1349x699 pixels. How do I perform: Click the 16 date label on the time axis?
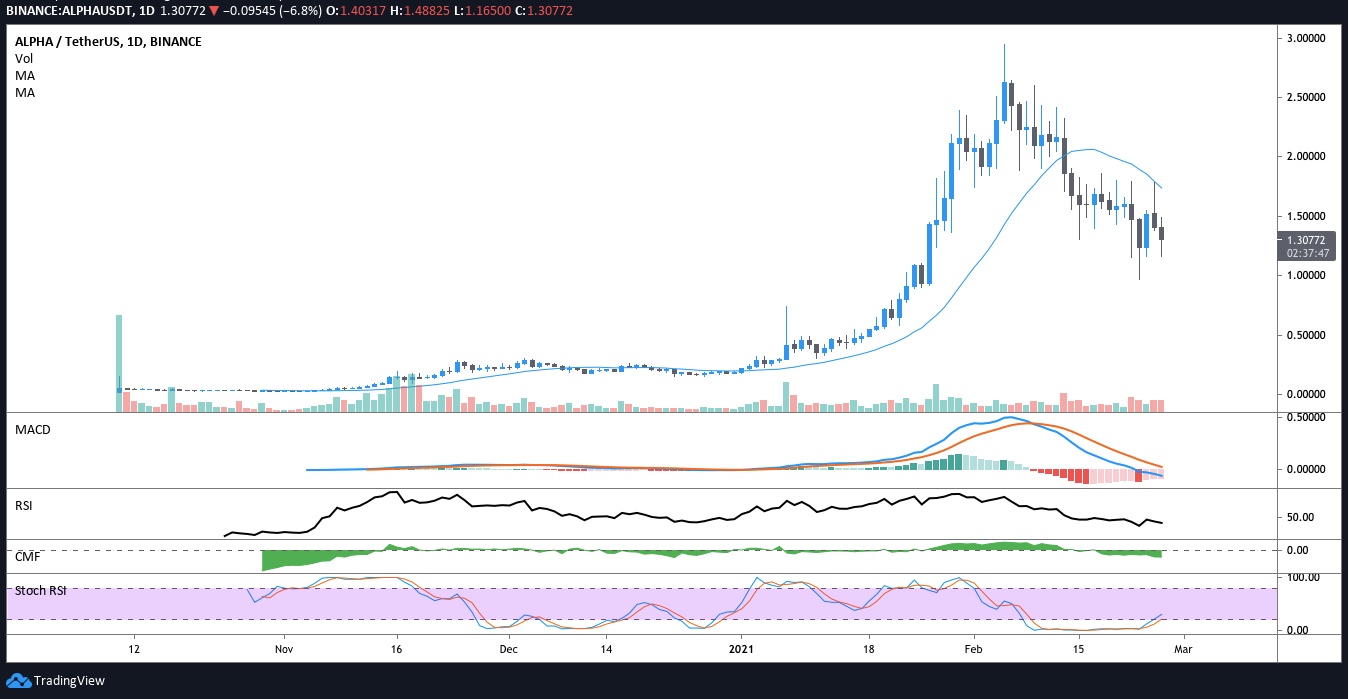[x=396, y=650]
